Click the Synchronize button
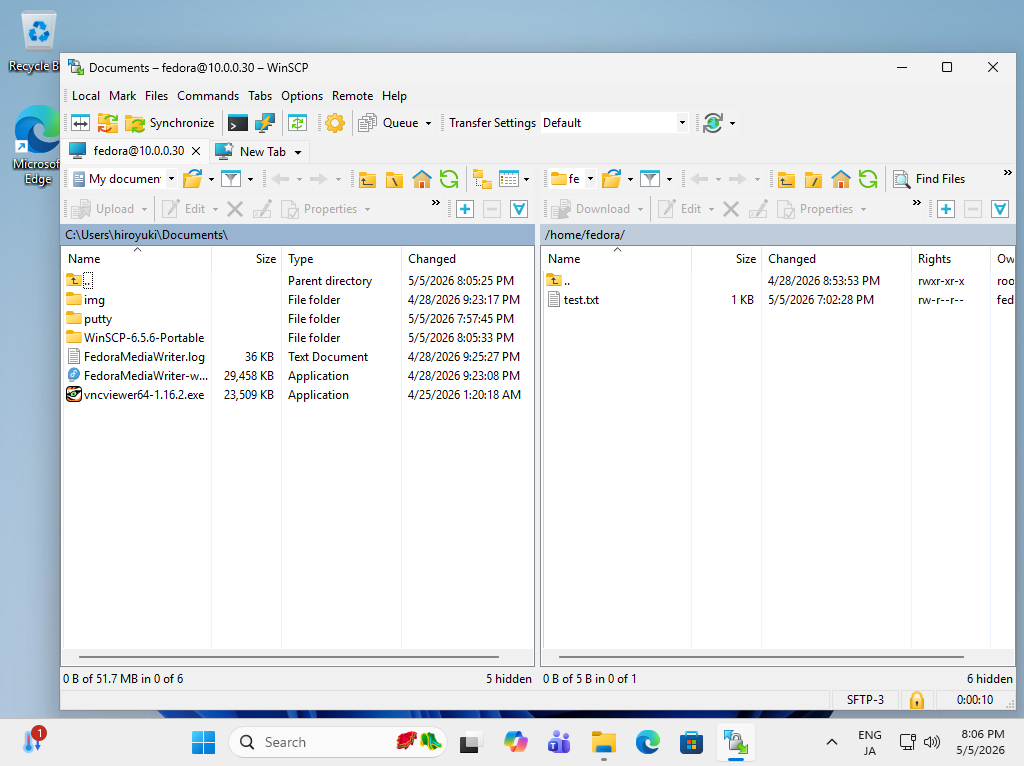This screenshot has width=1024, height=766. tap(169, 123)
